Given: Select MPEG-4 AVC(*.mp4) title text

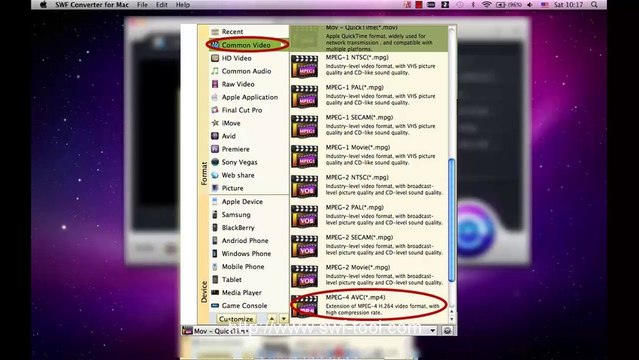Looking at the screenshot, I should point(356,297).
